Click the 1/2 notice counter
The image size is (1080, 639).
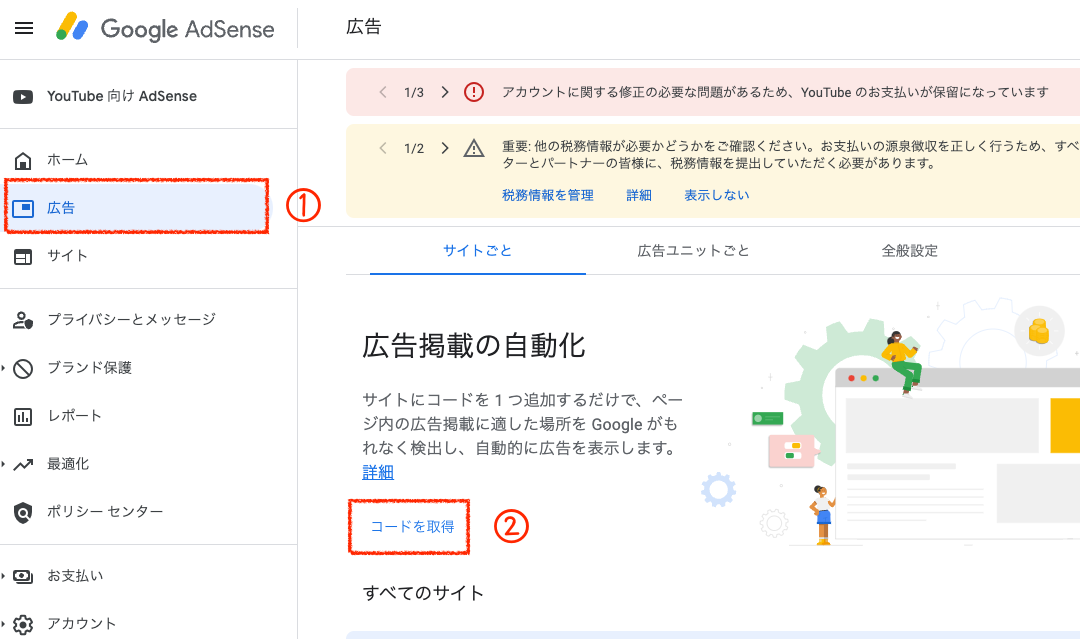coord(414,148)
